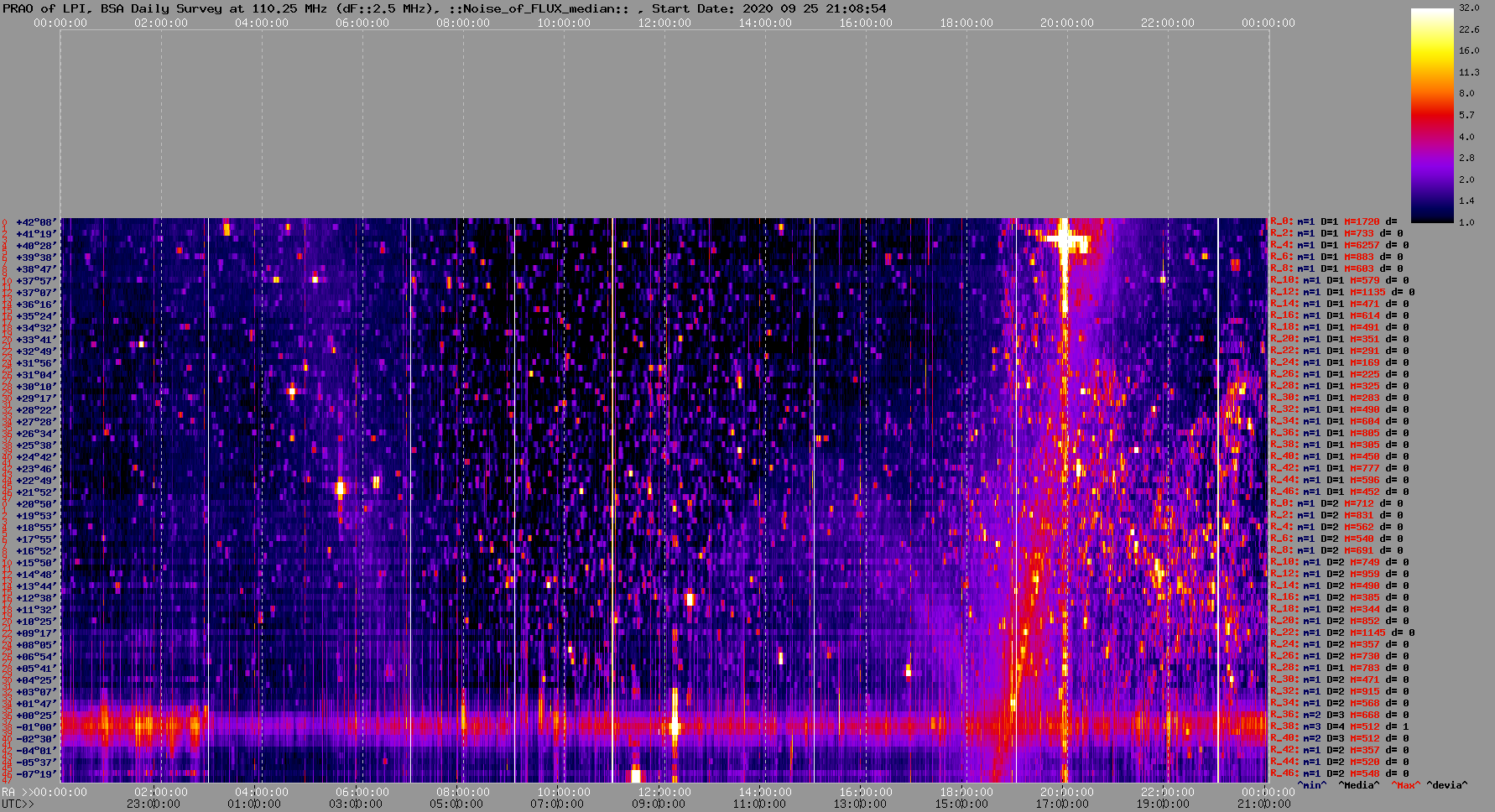Click the R_12 row showing M=1135
1495x812 pixels.
tap(1342, 293)
